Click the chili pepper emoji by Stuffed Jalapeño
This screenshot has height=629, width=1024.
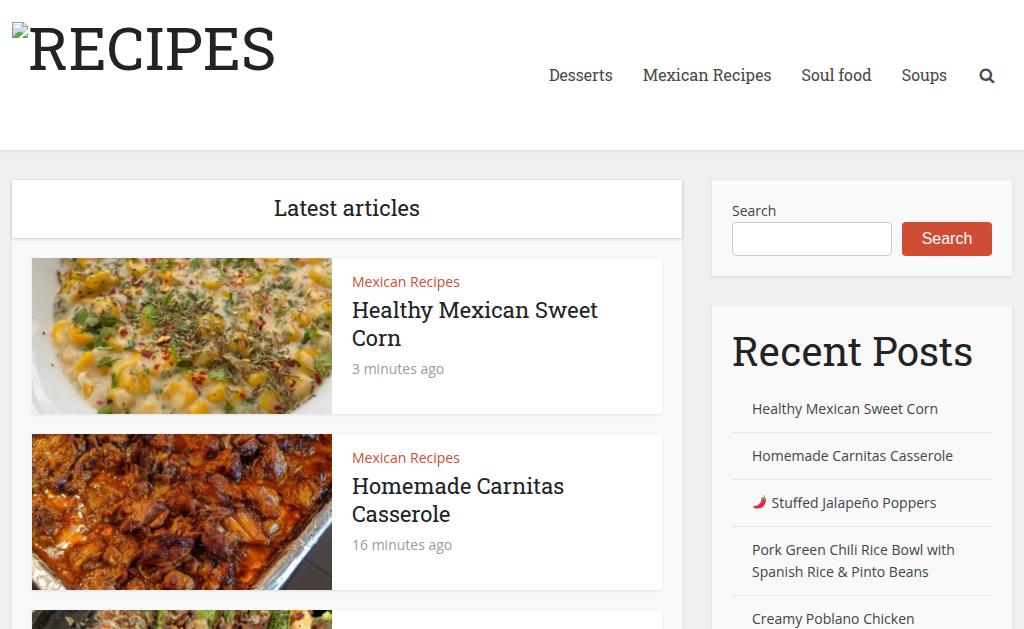pos(759,502)
